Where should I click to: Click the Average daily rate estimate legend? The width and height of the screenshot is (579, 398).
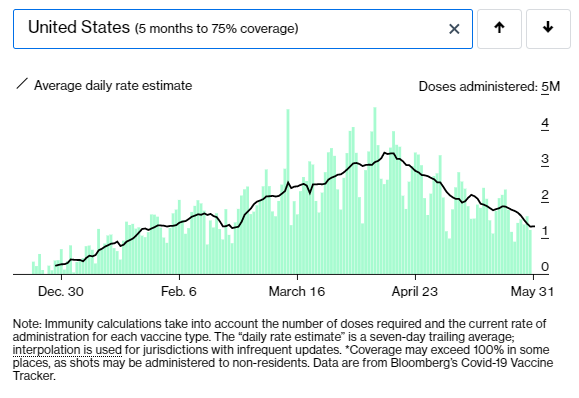[x=113, y=85]
